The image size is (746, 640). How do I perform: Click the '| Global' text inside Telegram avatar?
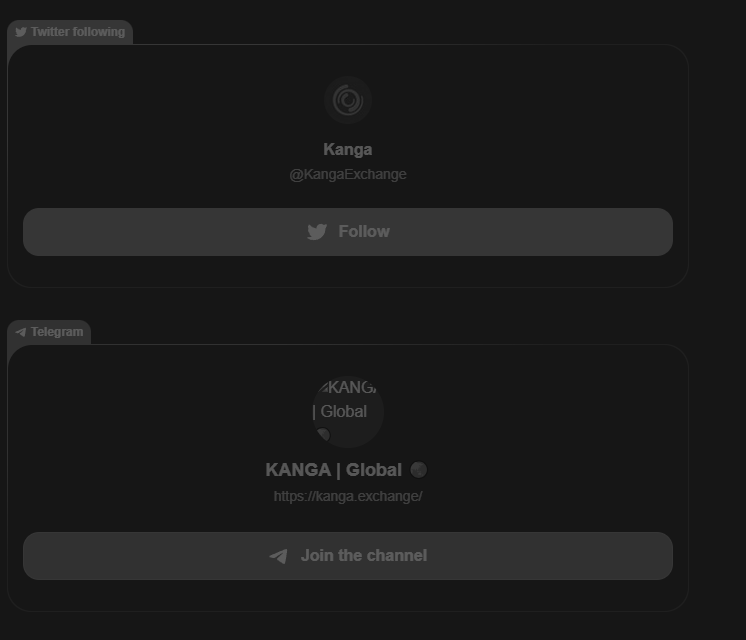[340, 412]
